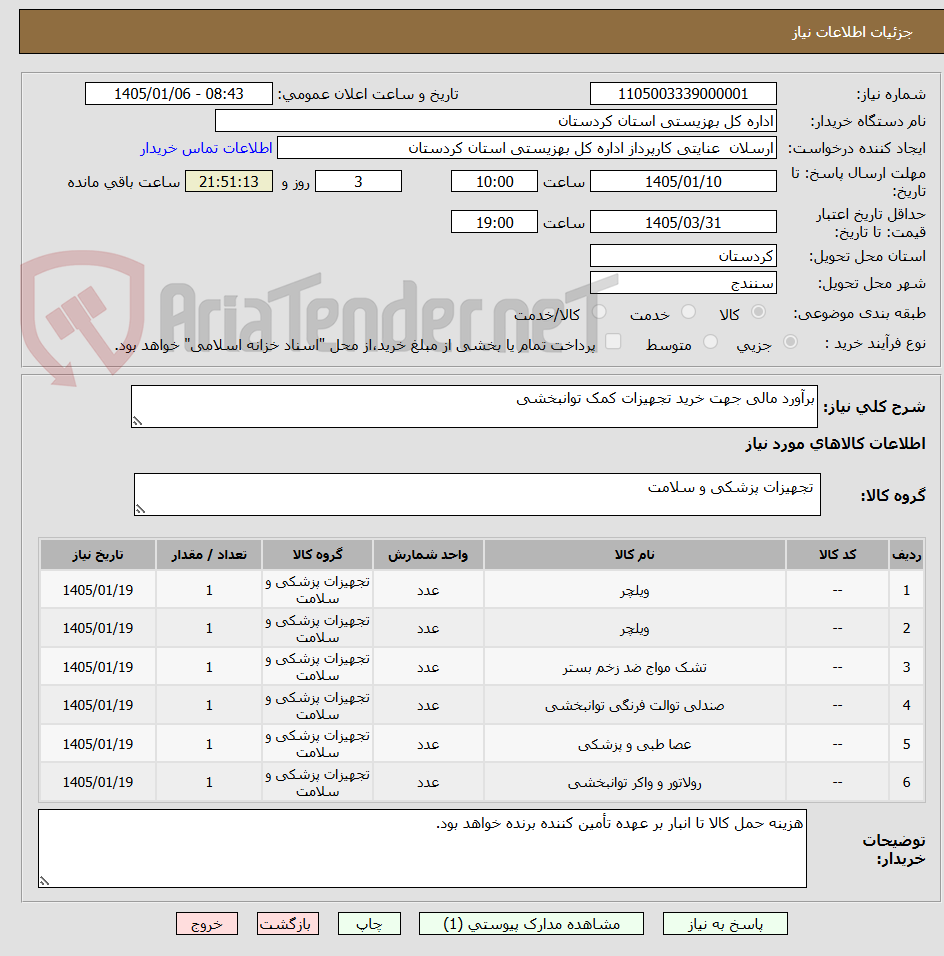Click the resize handle of buyer notes textarea
The width and height of the screenshot is (944, 956).
click(x=44, y=881)
